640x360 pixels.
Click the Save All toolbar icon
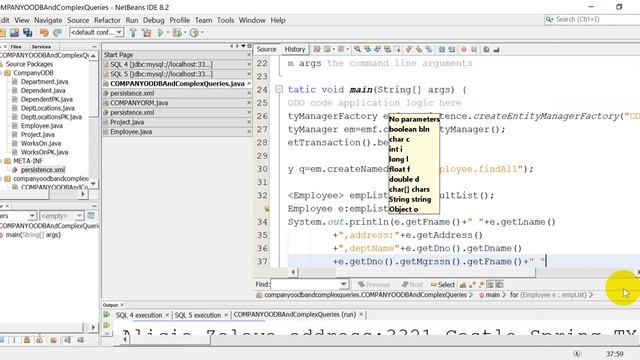pyautogui.click(x=27, y=33)
